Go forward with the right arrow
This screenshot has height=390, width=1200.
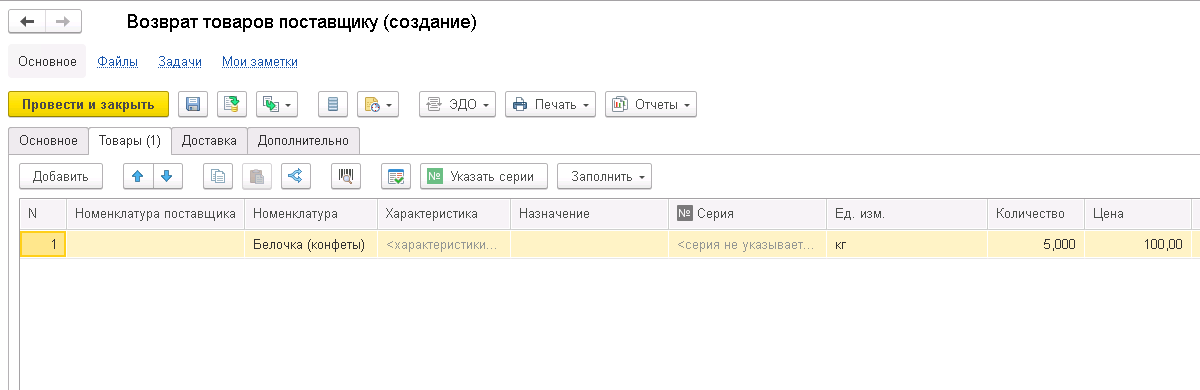point(63,21)
